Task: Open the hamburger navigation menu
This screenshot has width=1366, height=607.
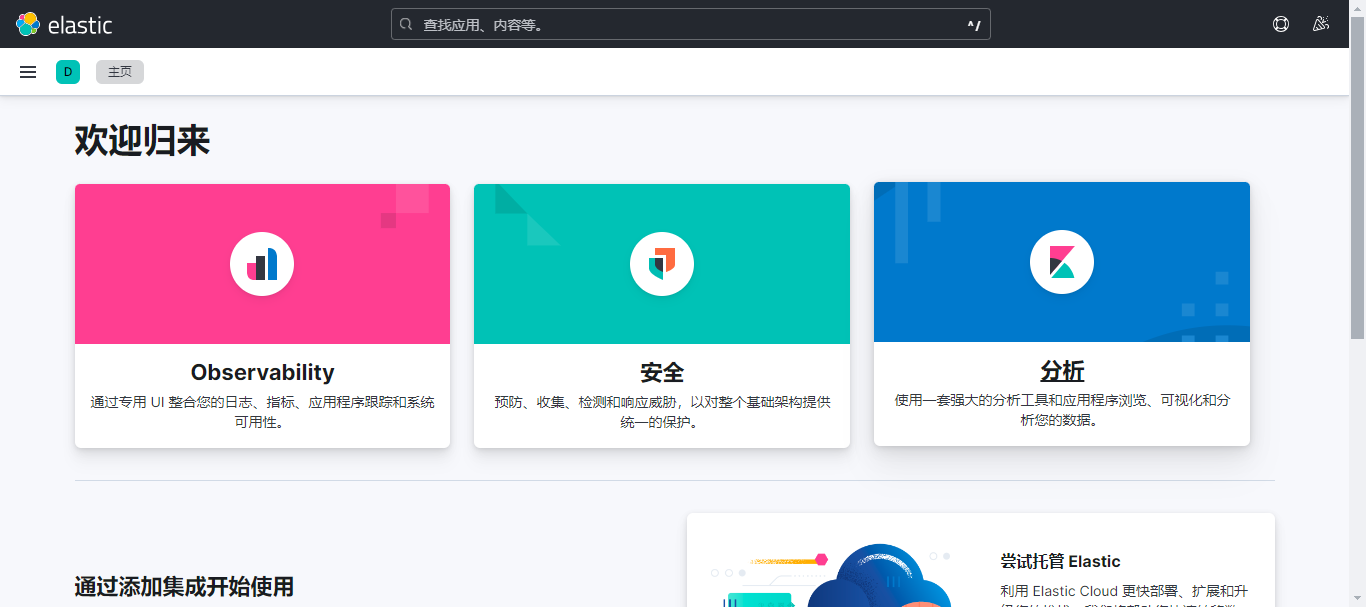Action: coord(28,72)
